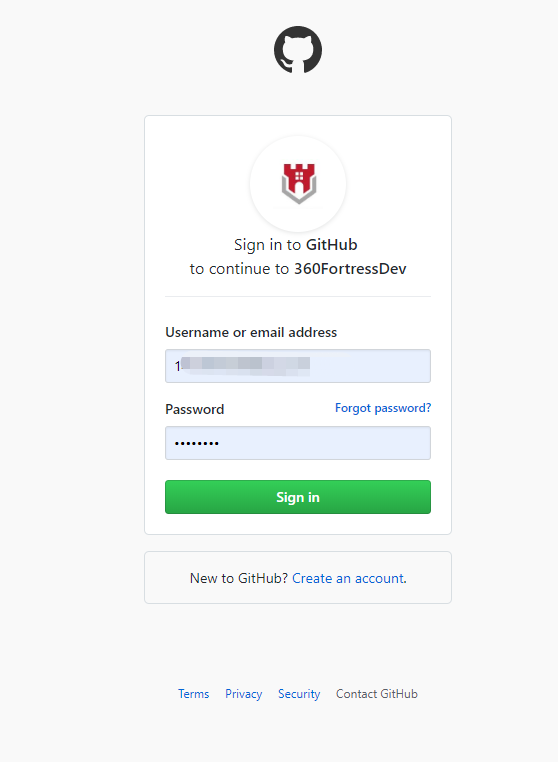This screenshot has height=762, width=558.
Task: Focus the Username or email address field
Action: coord(298,366)
